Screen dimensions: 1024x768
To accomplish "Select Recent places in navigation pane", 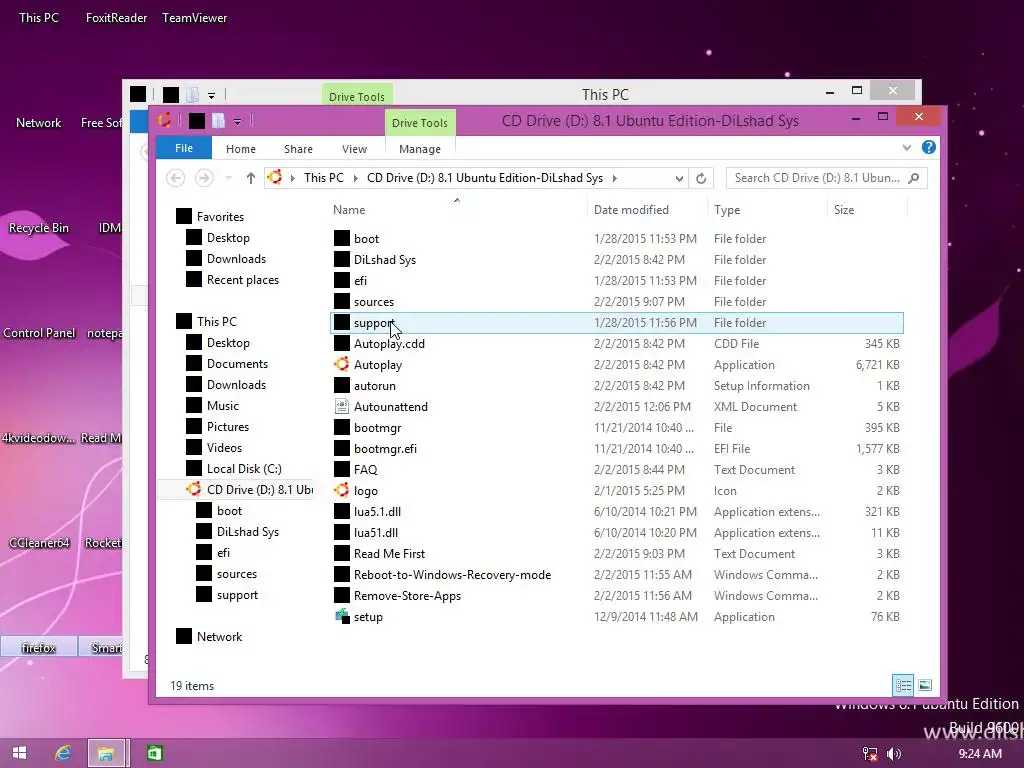I will 243,280.
